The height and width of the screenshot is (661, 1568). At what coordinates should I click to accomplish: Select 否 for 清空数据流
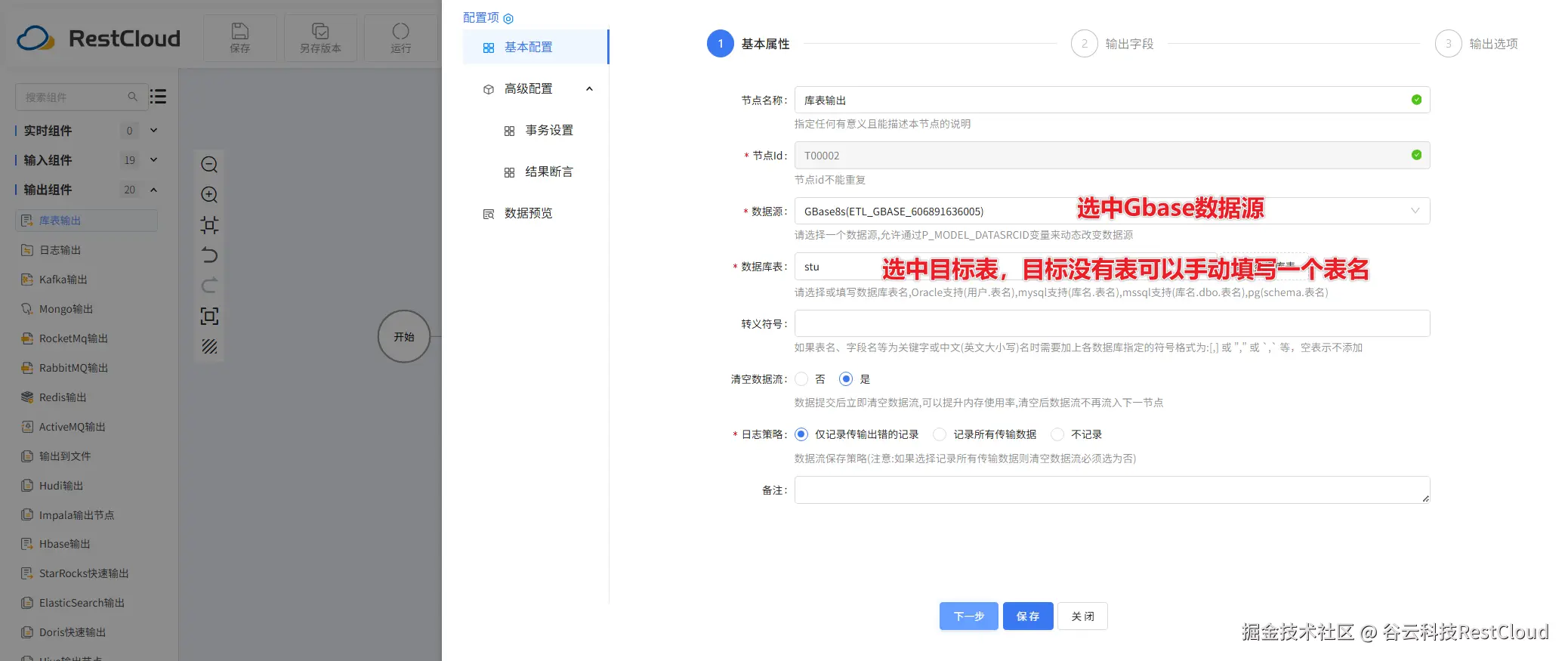point(801,379)
